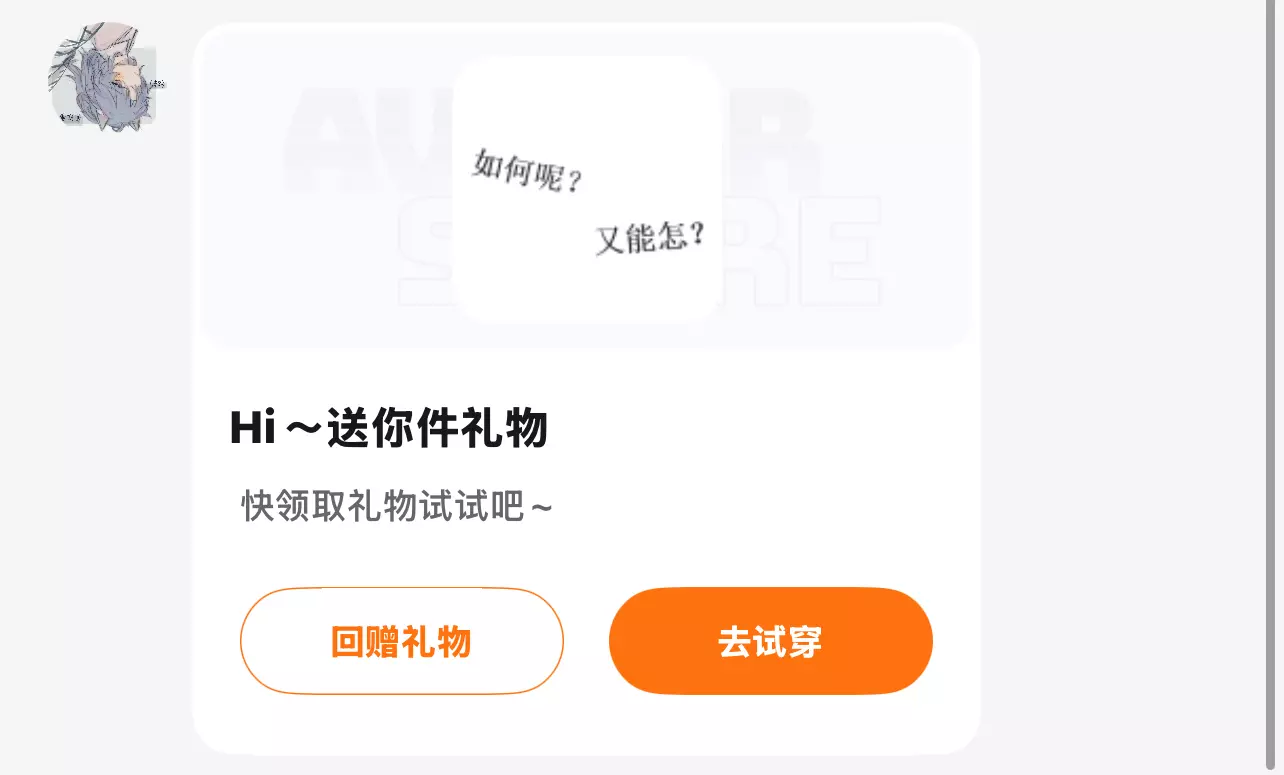The height and width of the screenshot is (775, 1284).
Task: Tap the '又能怎？' text in the gift image
Action: coord(651,238)
